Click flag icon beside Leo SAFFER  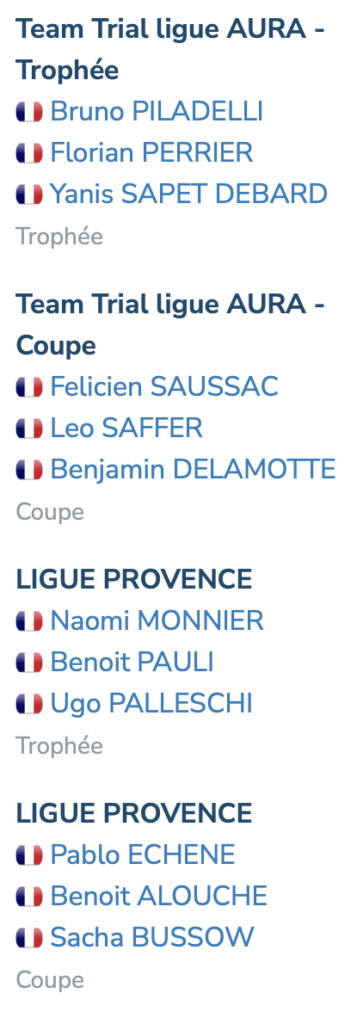point(29,429)
